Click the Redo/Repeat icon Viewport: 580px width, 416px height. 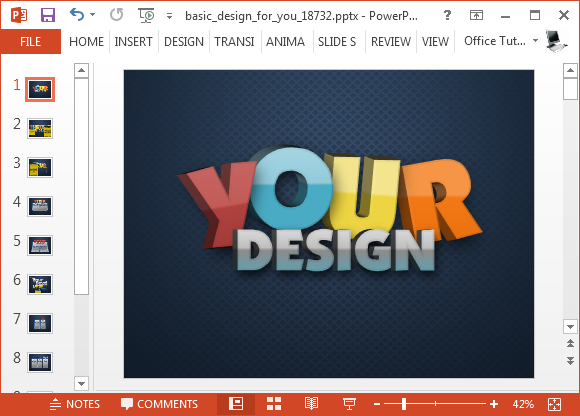tap(117, 15)
